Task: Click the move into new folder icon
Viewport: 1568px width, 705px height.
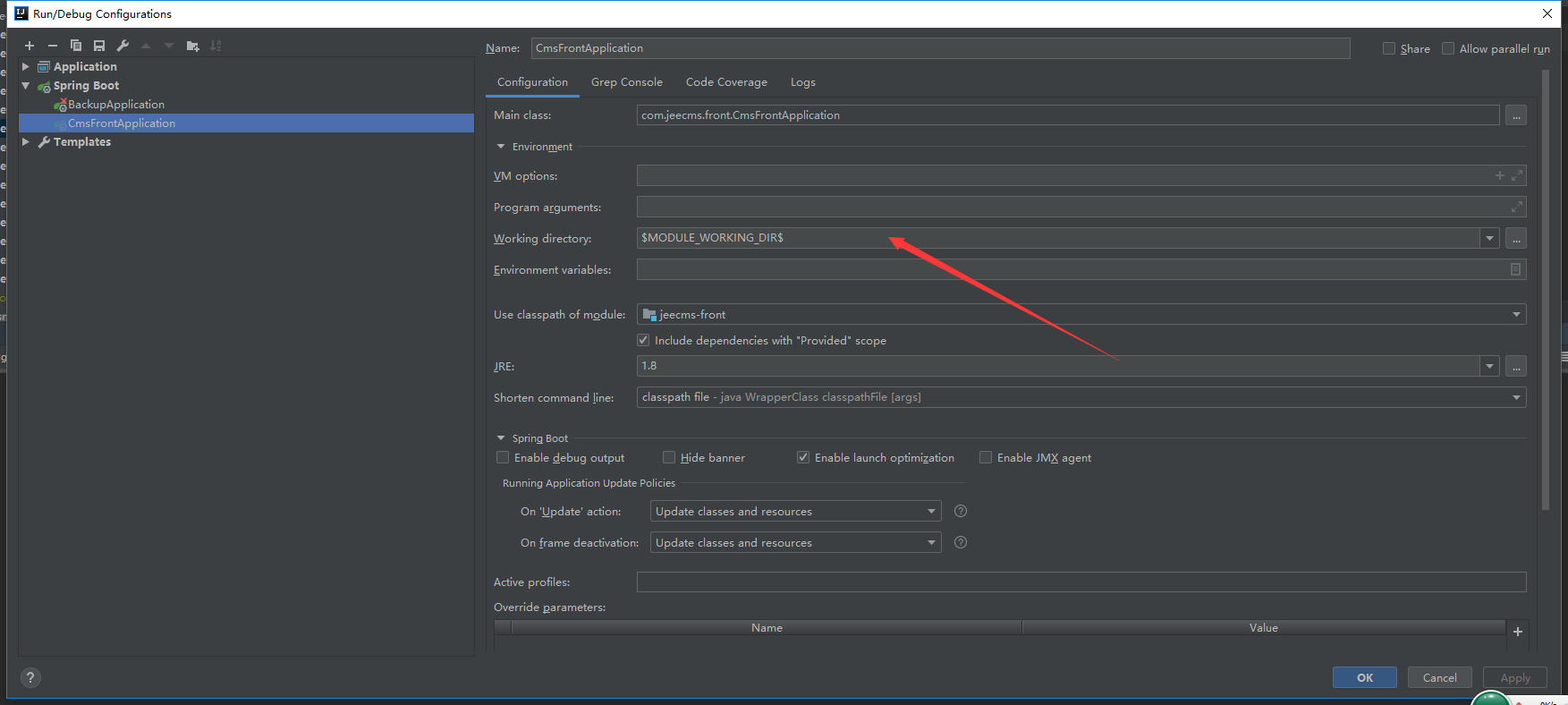Action: [x=192, y=46]
